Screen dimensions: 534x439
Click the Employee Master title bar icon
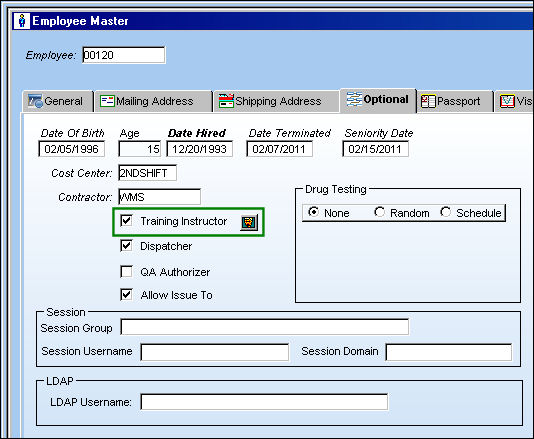click(22, 21)
